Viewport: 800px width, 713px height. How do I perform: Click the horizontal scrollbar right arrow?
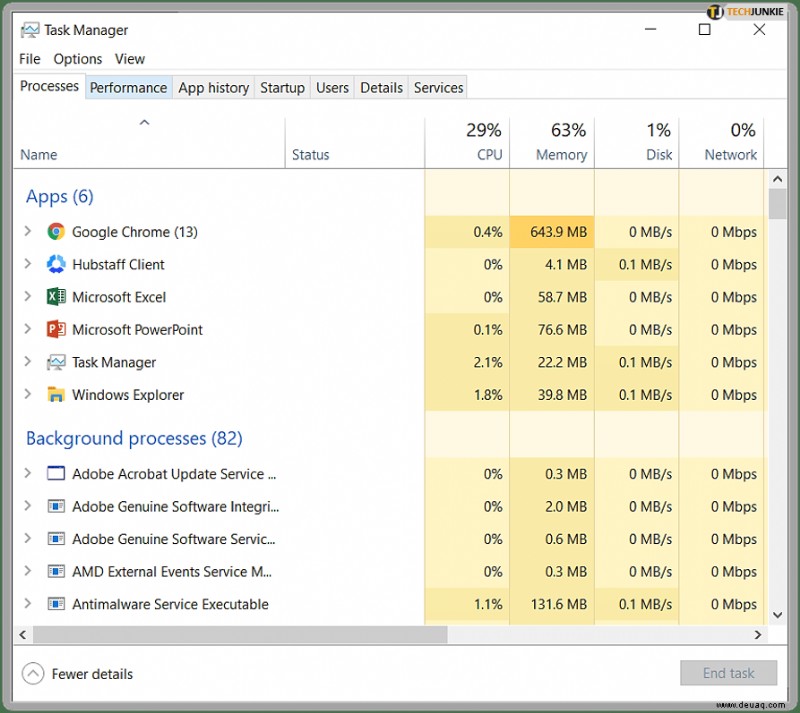click(758, 634)
